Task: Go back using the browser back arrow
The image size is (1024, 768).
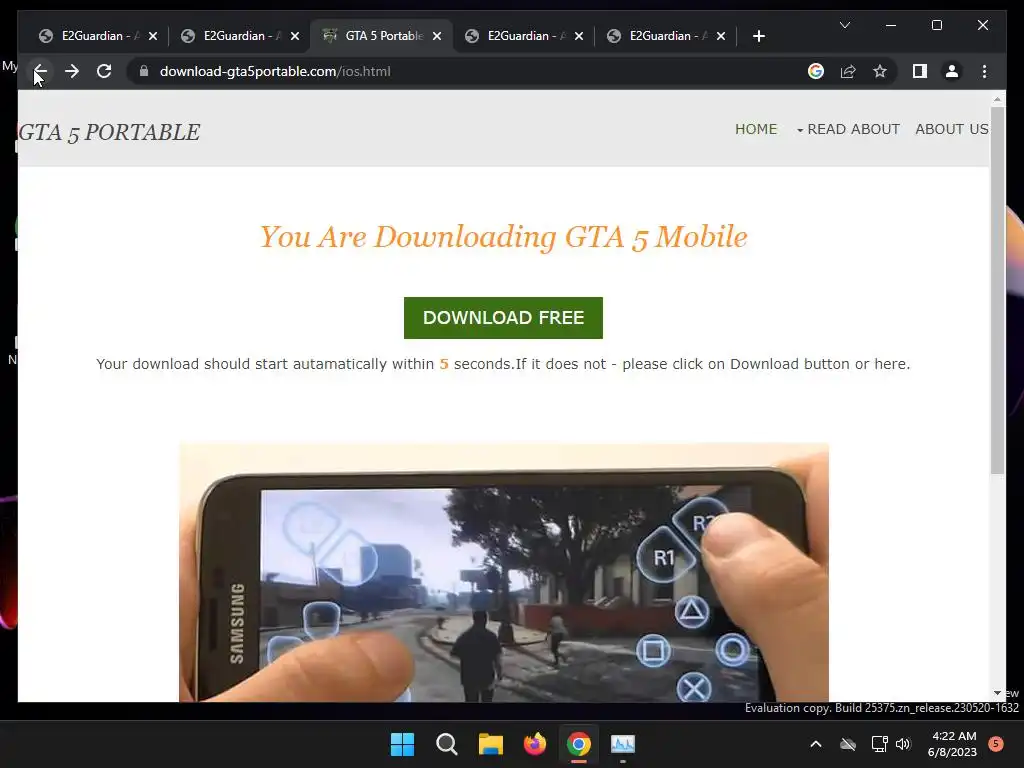Action: point(40,71)
